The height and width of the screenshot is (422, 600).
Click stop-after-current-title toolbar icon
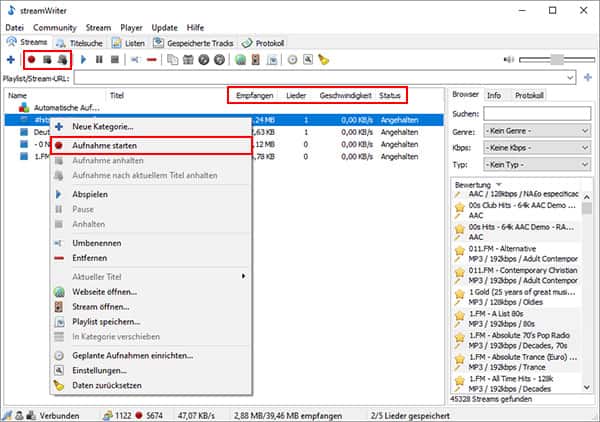click(x=62, y=60)
